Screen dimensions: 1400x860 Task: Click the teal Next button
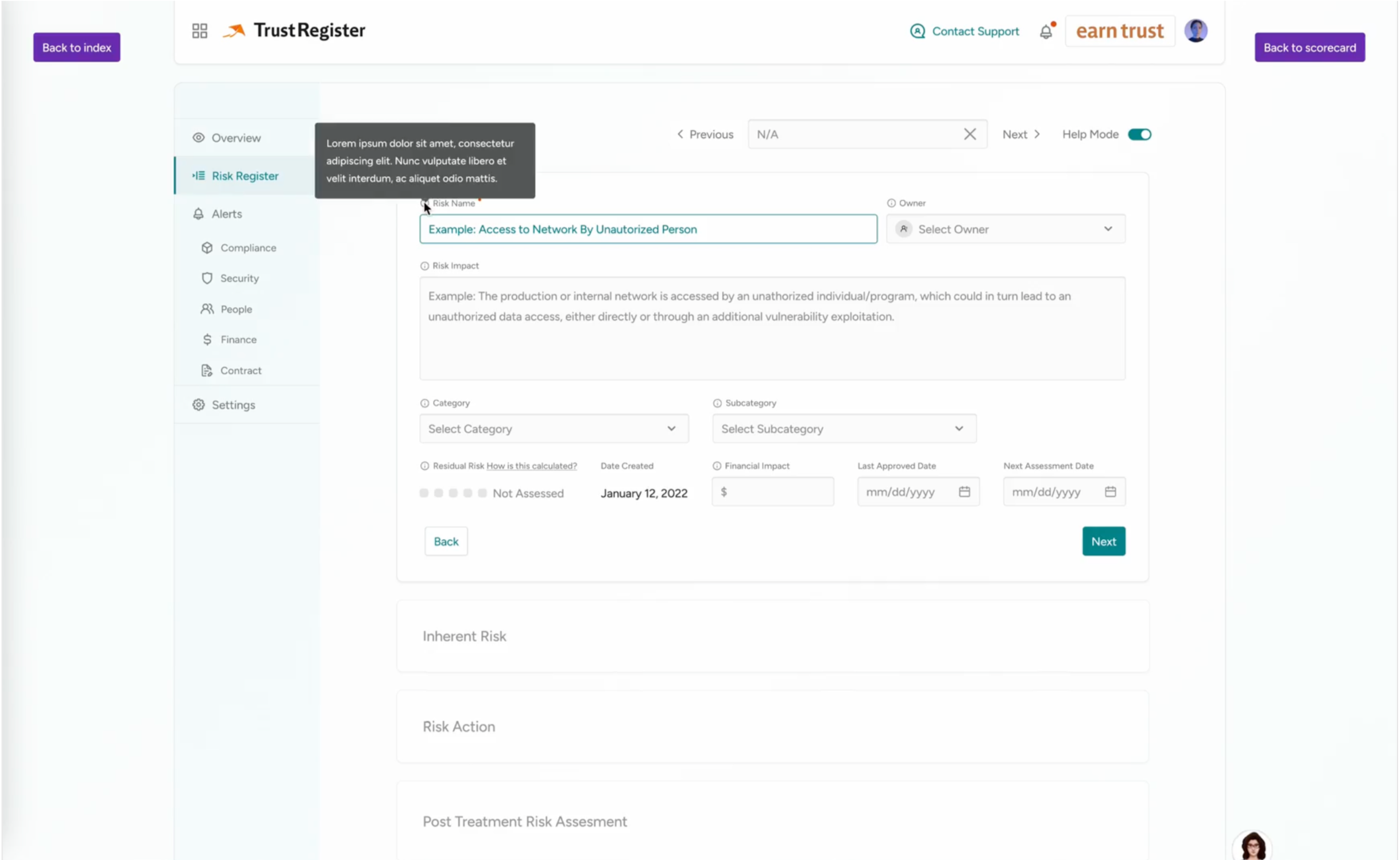[1103, 541]
